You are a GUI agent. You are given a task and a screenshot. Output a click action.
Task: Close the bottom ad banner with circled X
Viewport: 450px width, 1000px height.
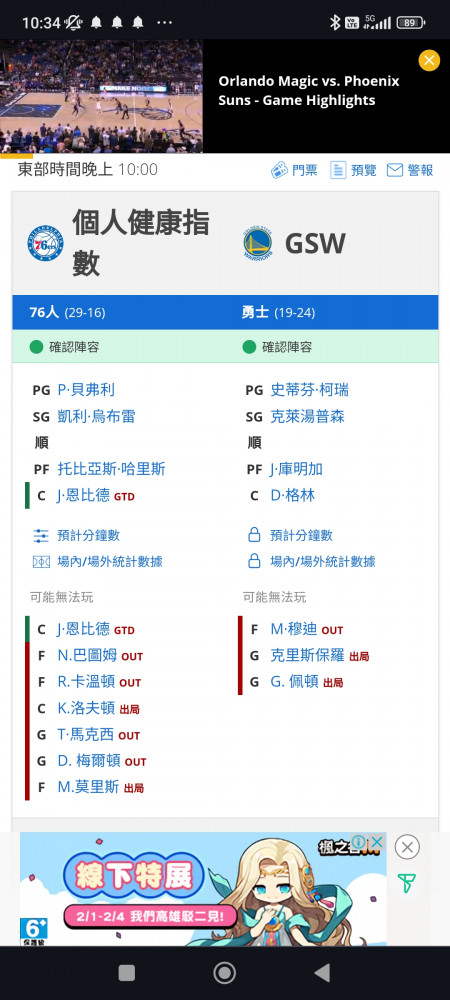407,847
